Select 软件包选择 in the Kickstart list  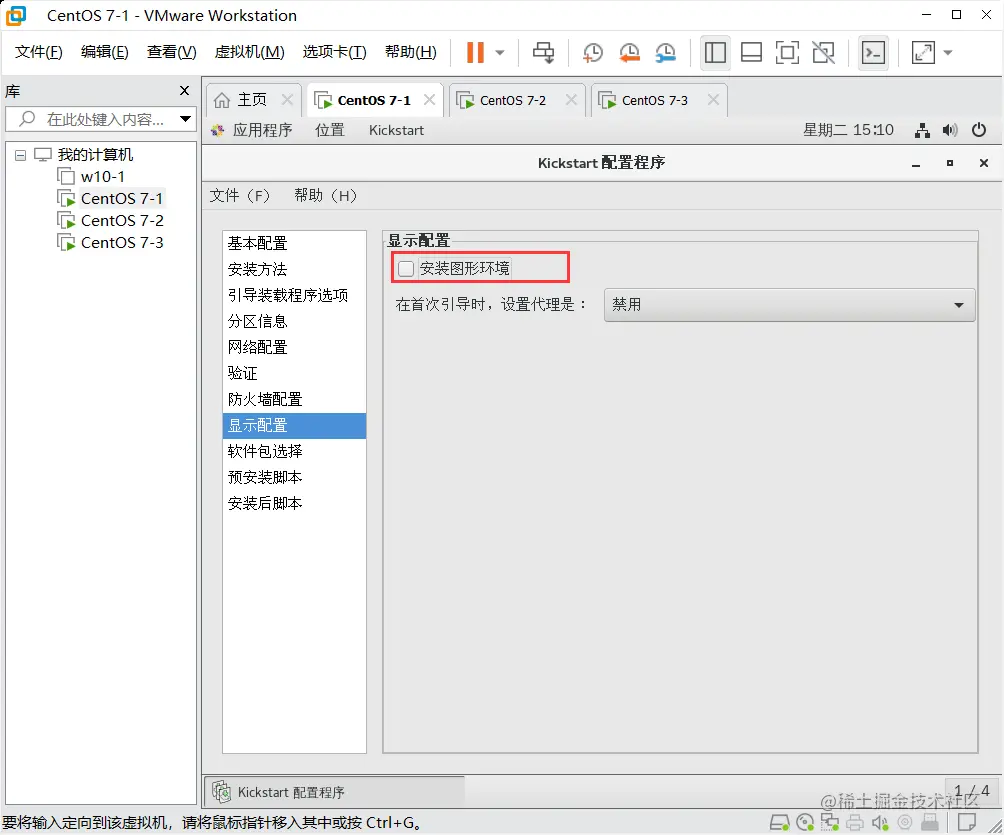295,451
